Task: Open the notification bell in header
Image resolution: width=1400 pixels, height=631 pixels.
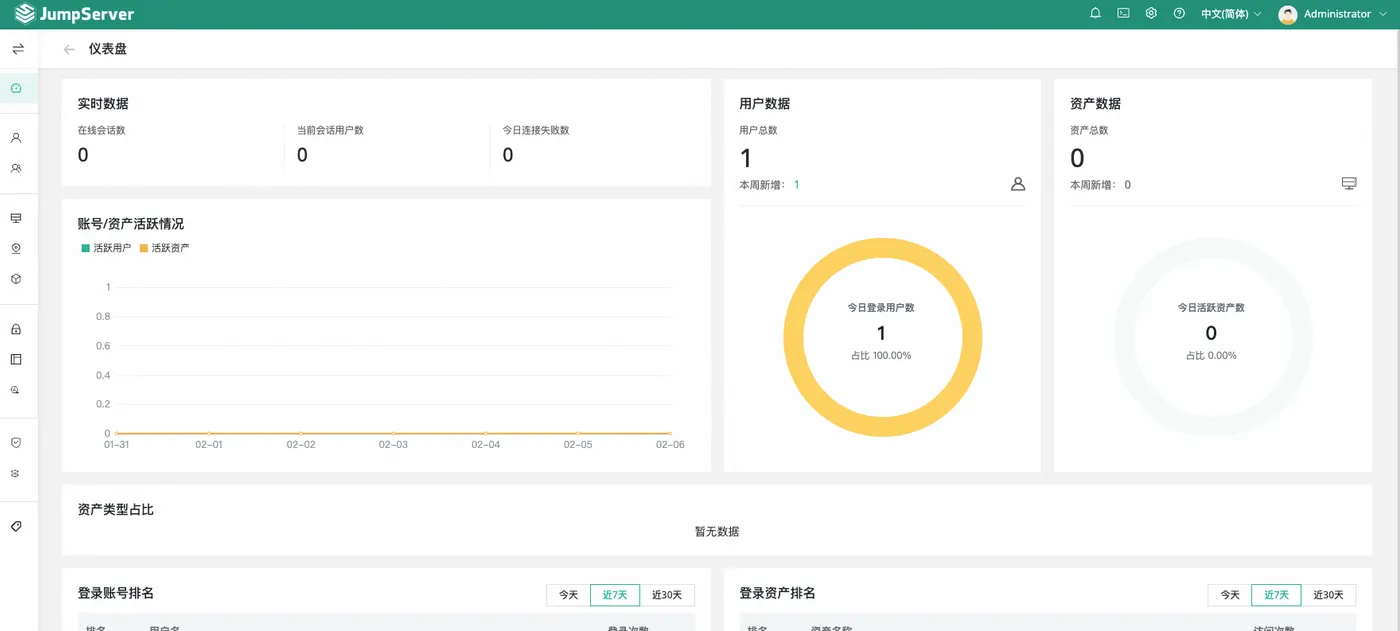Action: tap(1095, 14)
